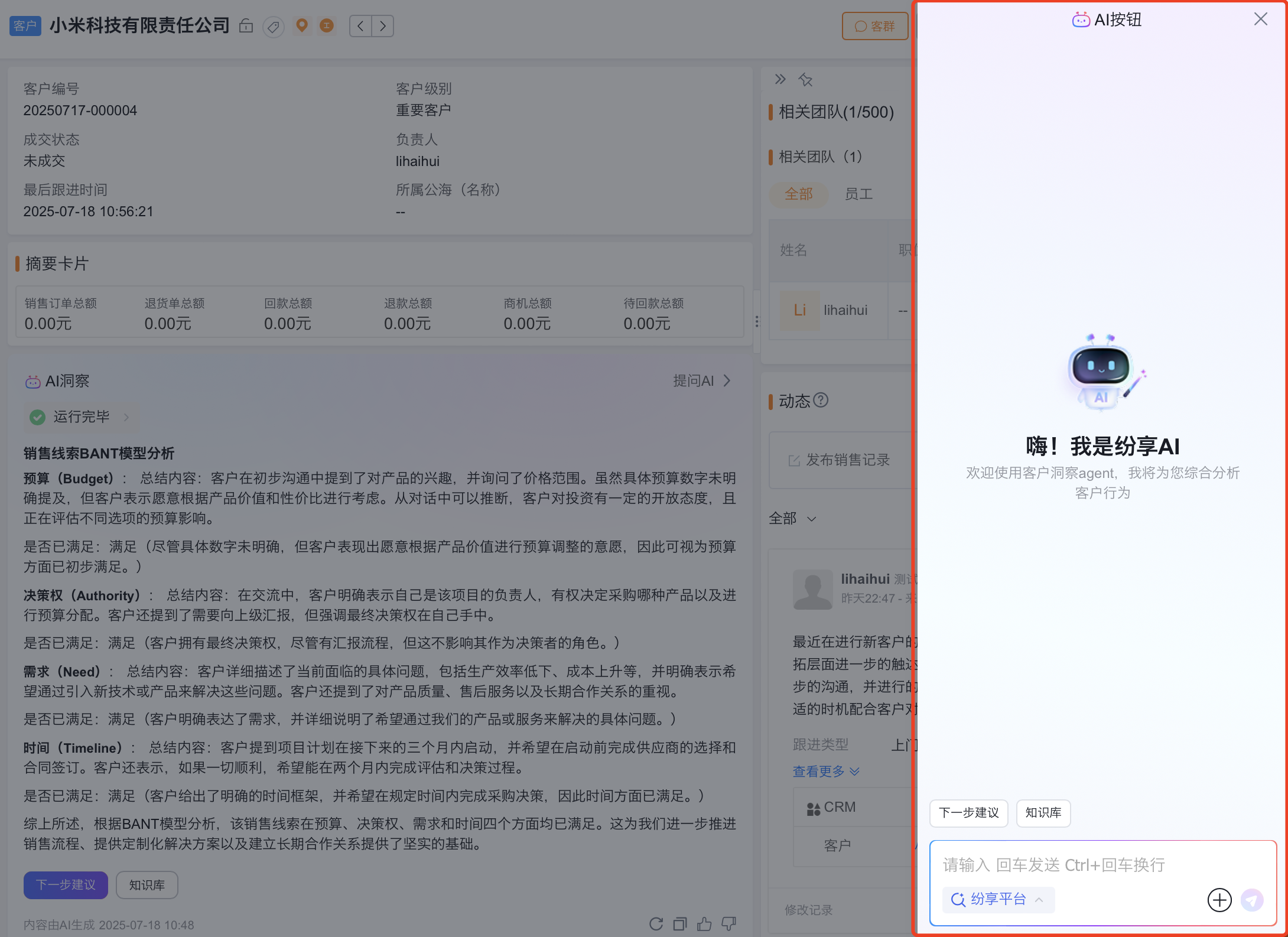This screenshot has height=937, width=1288.
Task: Select the 全部 tab in 相关团队
Action: point(798,194)
